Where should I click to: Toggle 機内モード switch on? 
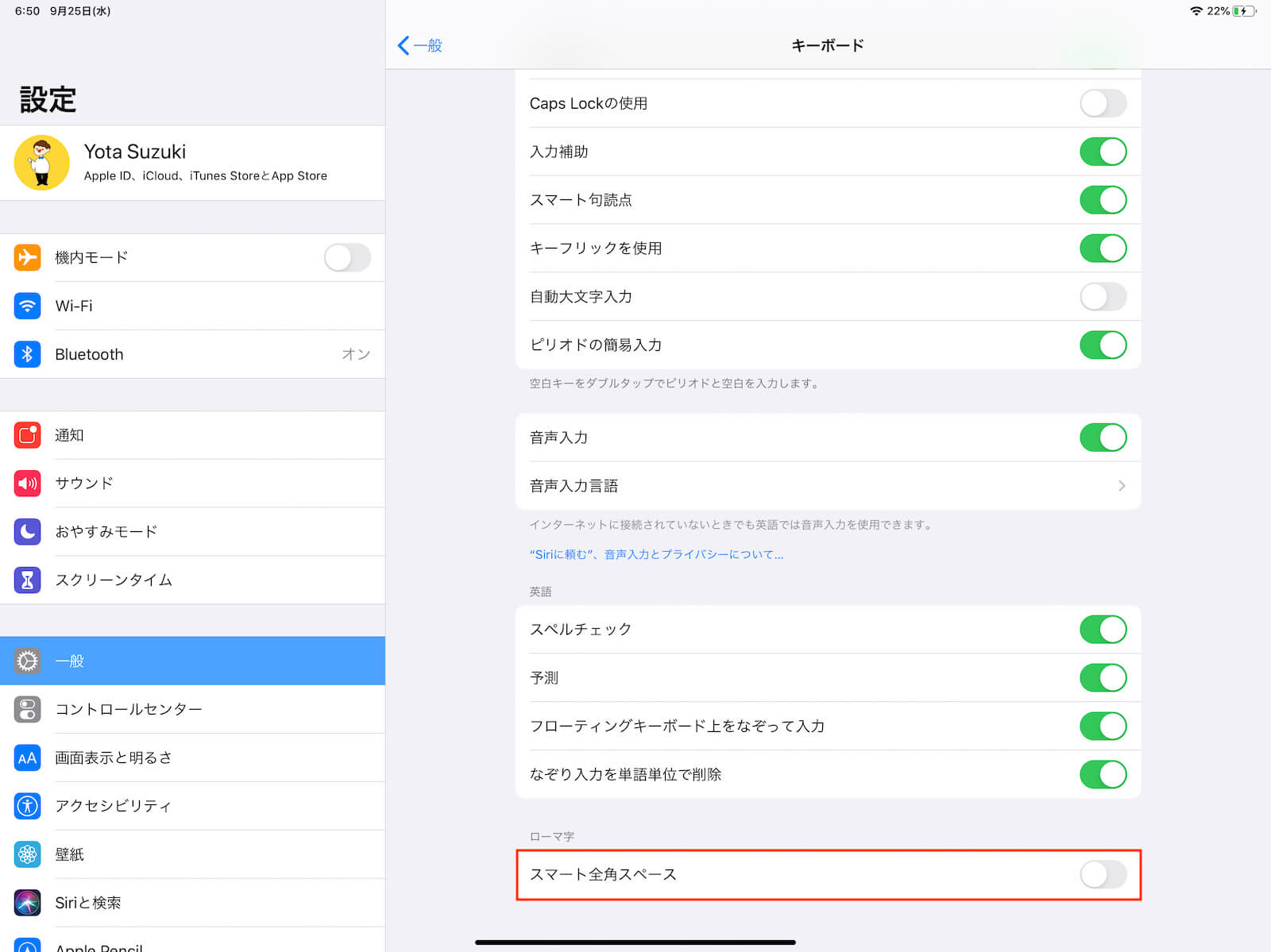point(347,257)
